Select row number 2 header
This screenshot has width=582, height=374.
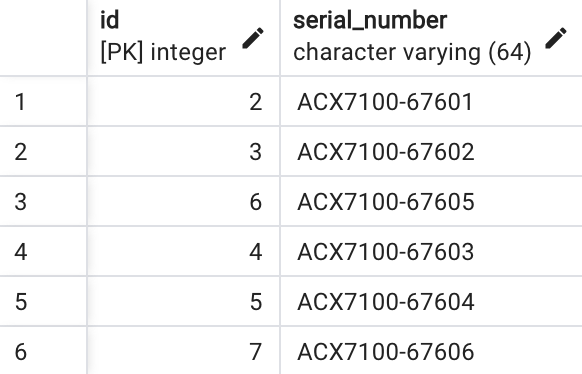[43, 152]
